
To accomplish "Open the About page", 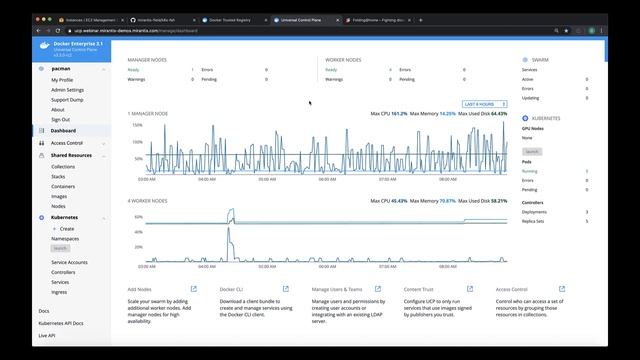I will tap(58, 110).
